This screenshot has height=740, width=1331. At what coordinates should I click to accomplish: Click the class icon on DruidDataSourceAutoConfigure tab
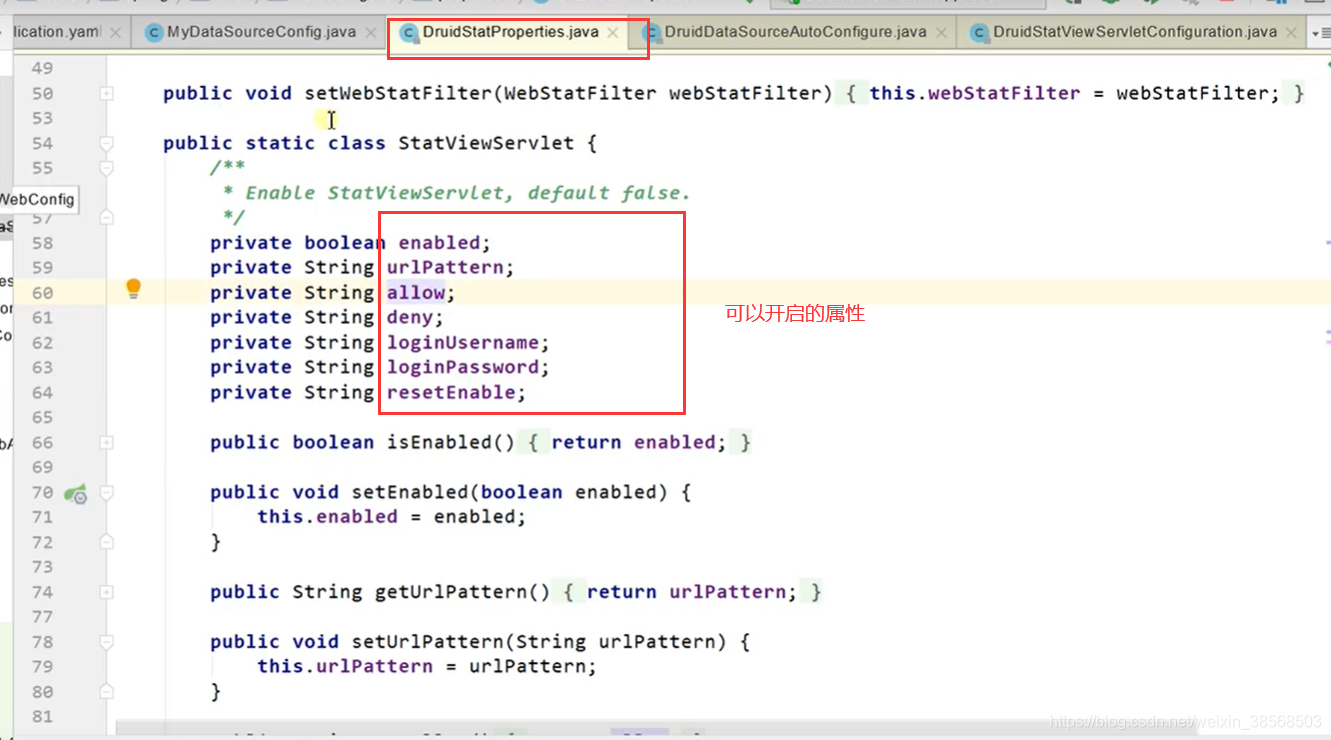click(651, 33)
